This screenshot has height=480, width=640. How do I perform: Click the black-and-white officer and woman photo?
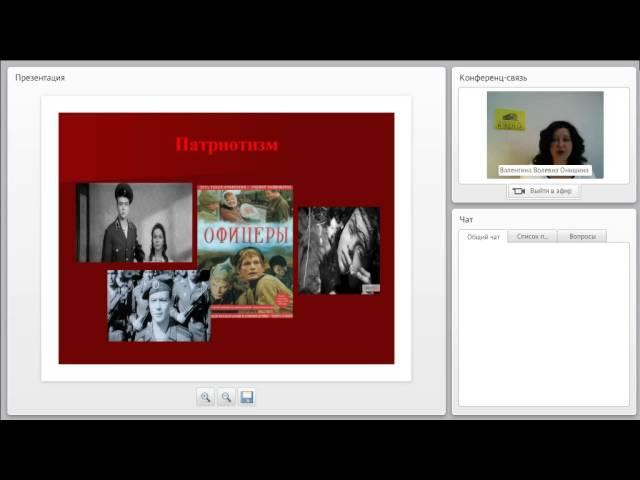click(134, 222)
